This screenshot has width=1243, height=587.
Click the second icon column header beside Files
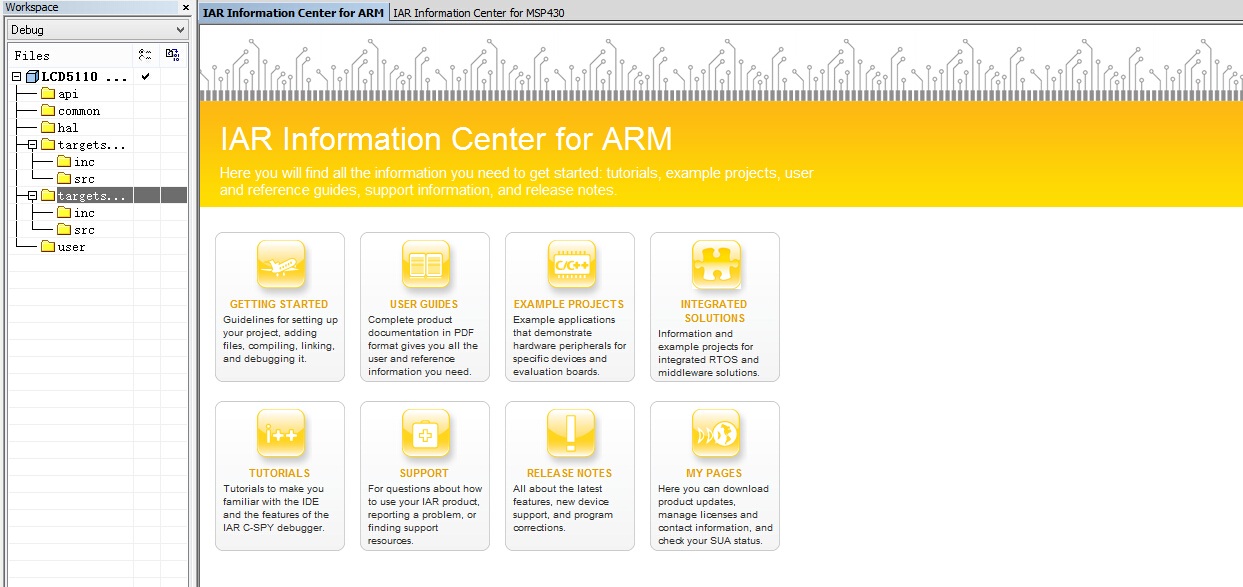pos(172,55)
